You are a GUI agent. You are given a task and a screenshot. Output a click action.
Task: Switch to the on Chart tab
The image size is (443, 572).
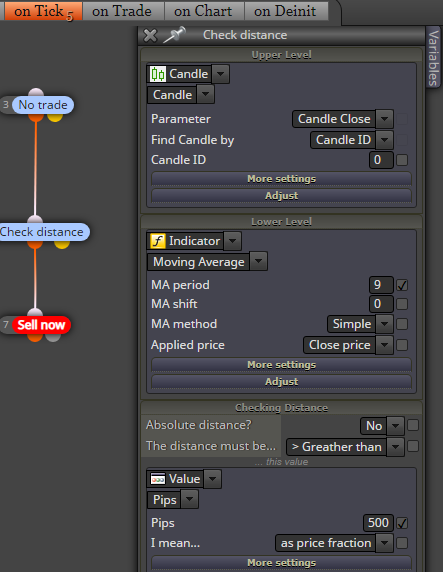click(x=203, y=11)
